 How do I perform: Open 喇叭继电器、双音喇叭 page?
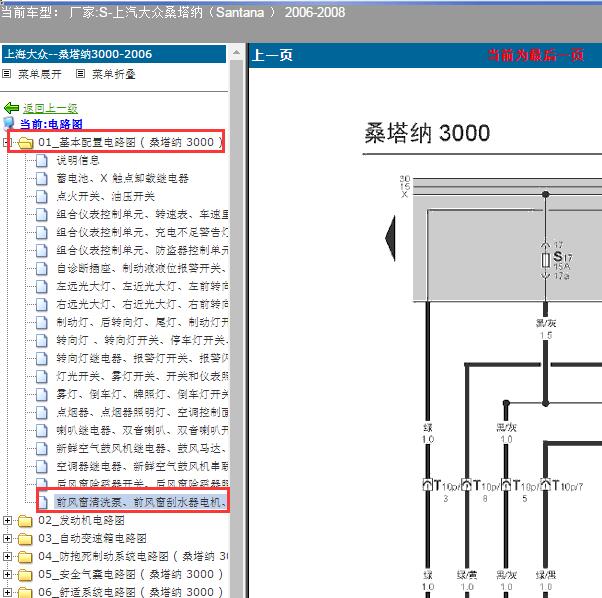point(142,430)
